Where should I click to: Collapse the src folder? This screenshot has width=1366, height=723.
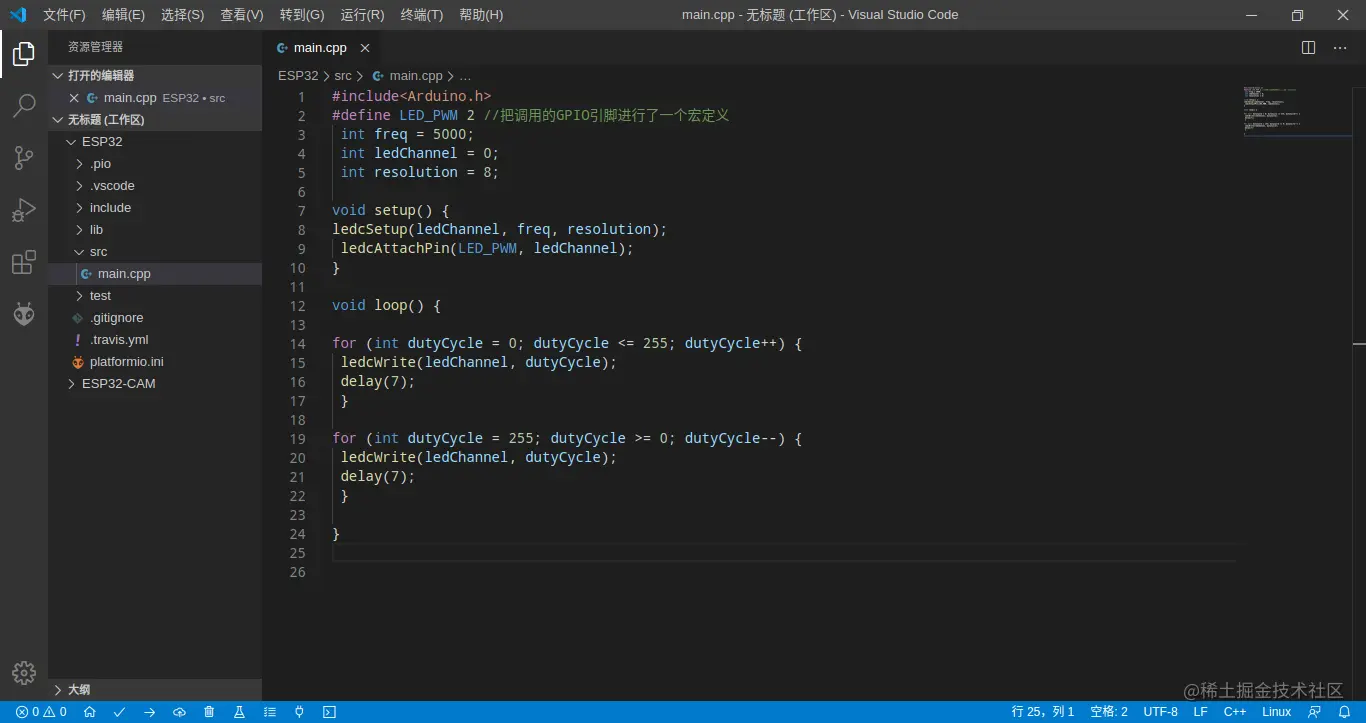point(80,252)
